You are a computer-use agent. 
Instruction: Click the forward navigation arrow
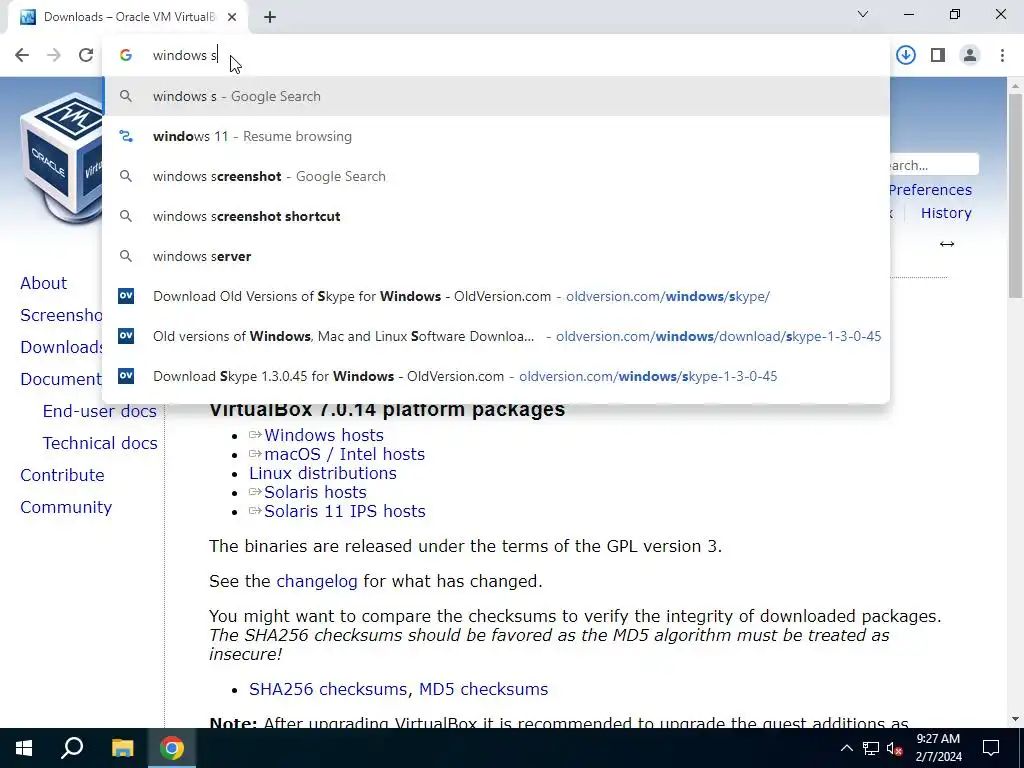click(54, 55)
